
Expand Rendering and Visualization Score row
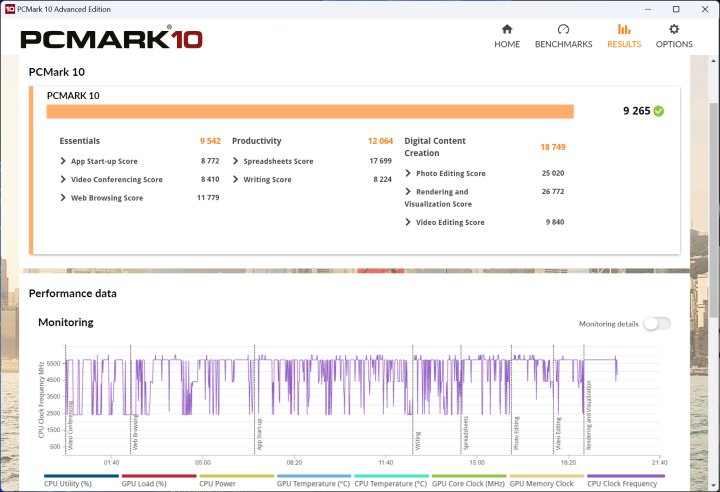click(408, 192)
